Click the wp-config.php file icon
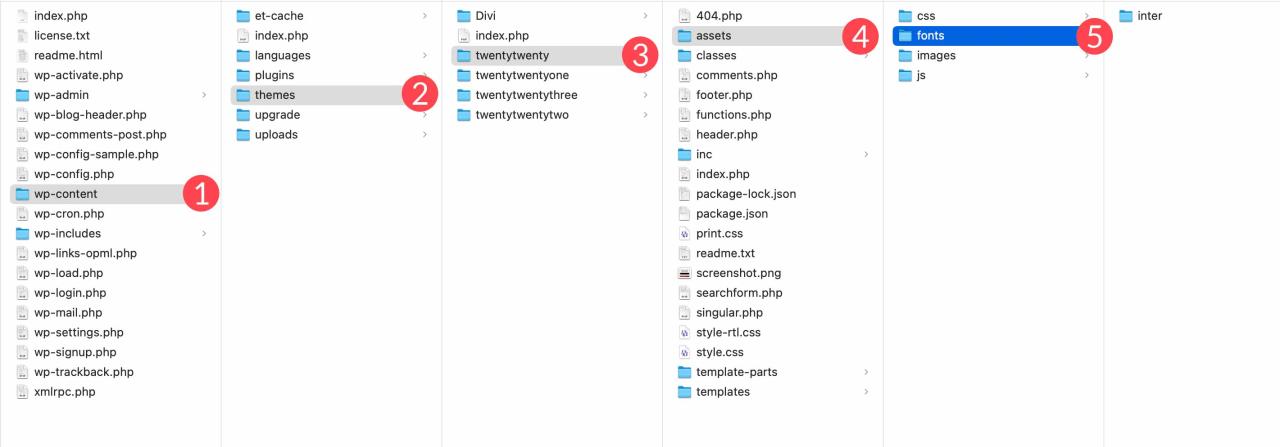 (x=23, y=174)
